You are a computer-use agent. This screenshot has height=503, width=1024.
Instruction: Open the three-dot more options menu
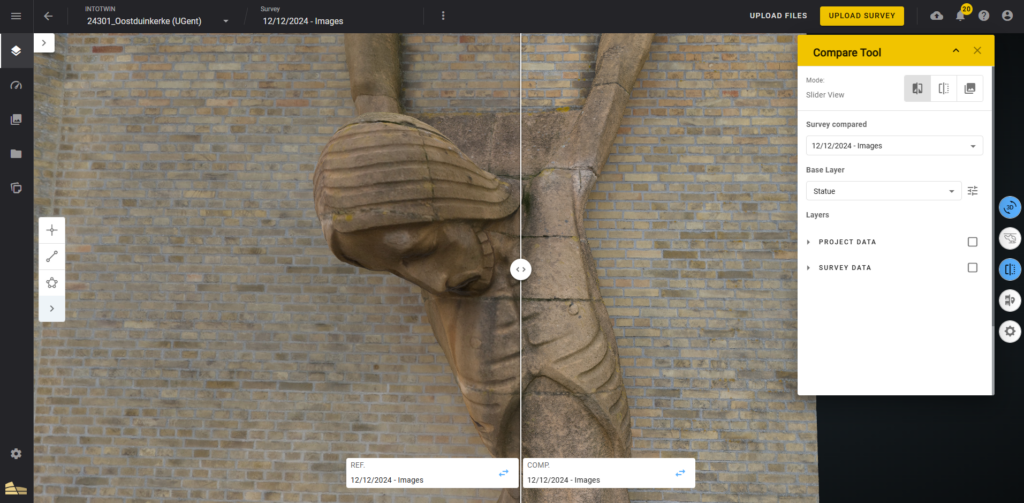[x=443, y=16]
